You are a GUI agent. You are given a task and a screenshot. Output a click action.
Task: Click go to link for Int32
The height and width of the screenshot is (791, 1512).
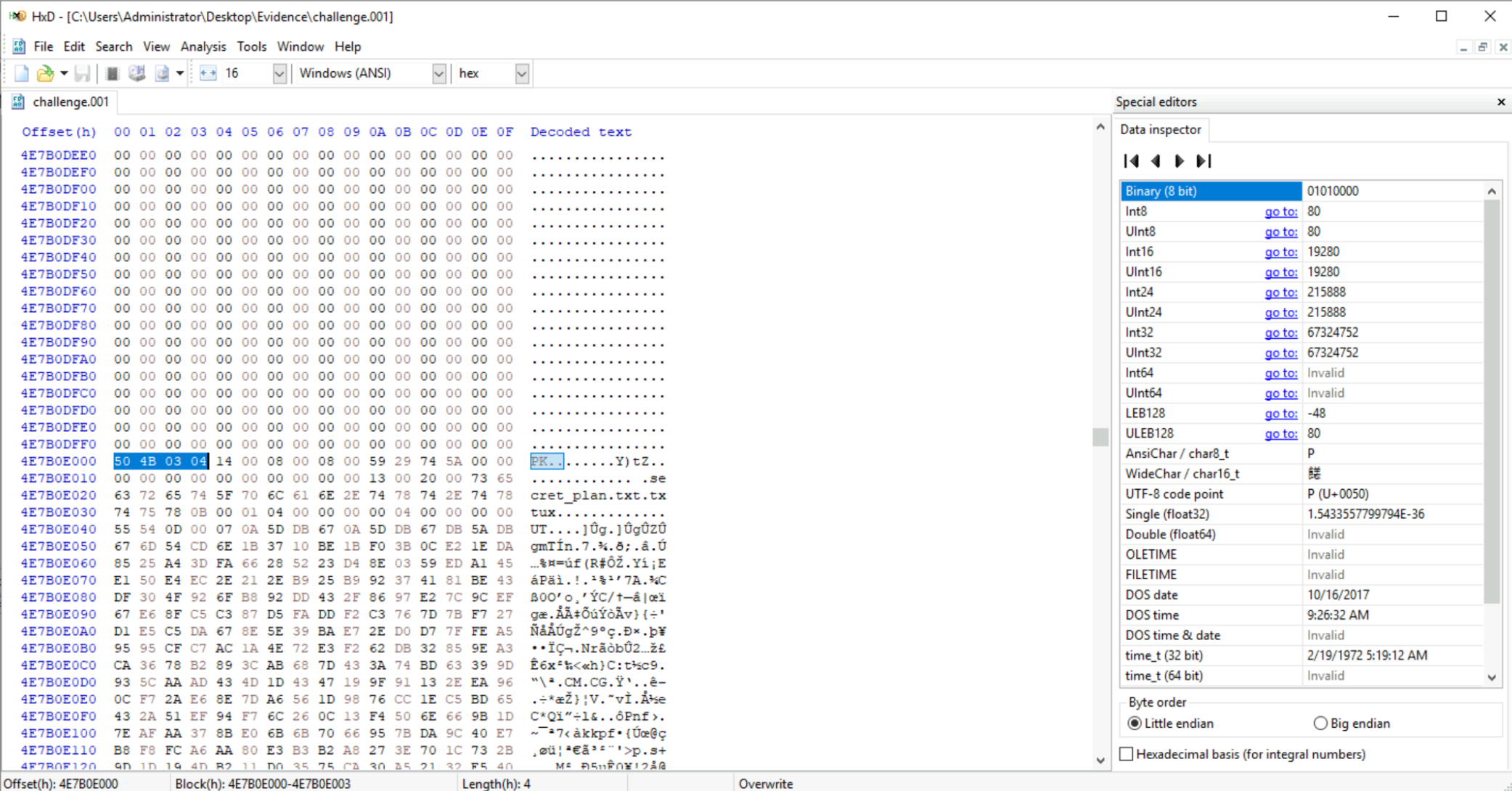click(x=1280, y=332)
